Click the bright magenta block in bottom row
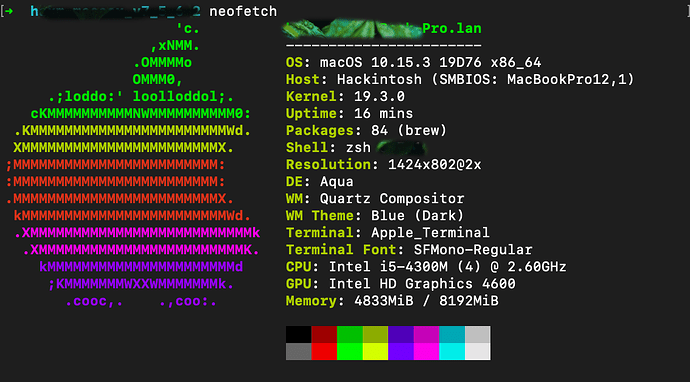The width and height of the screenshot is (690, 382). tap(426, 352)
